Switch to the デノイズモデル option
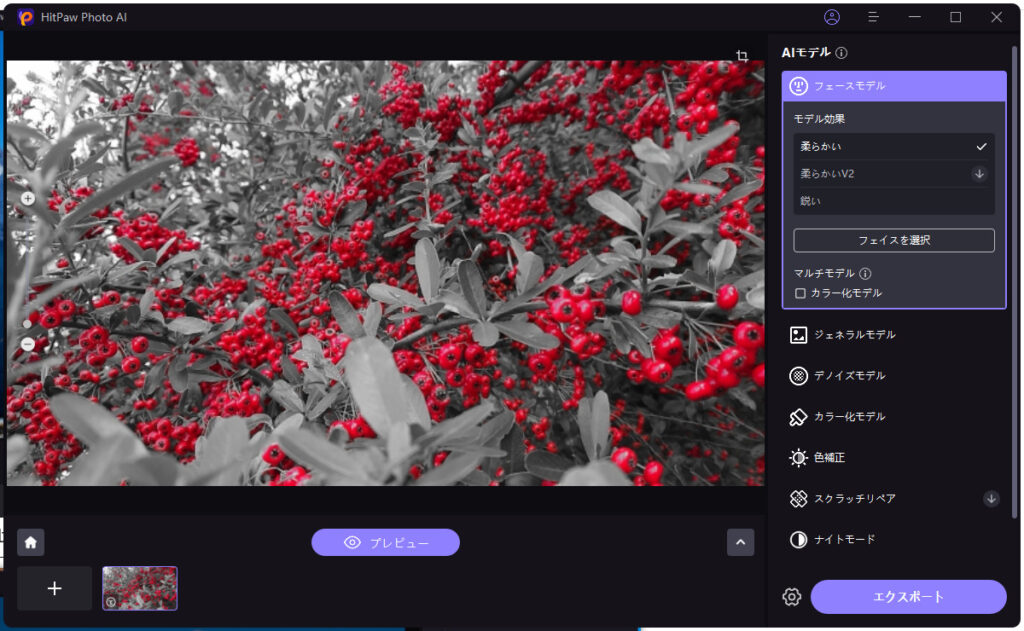Viewport: 1024px width, 631px height. (x=849, y=376)
